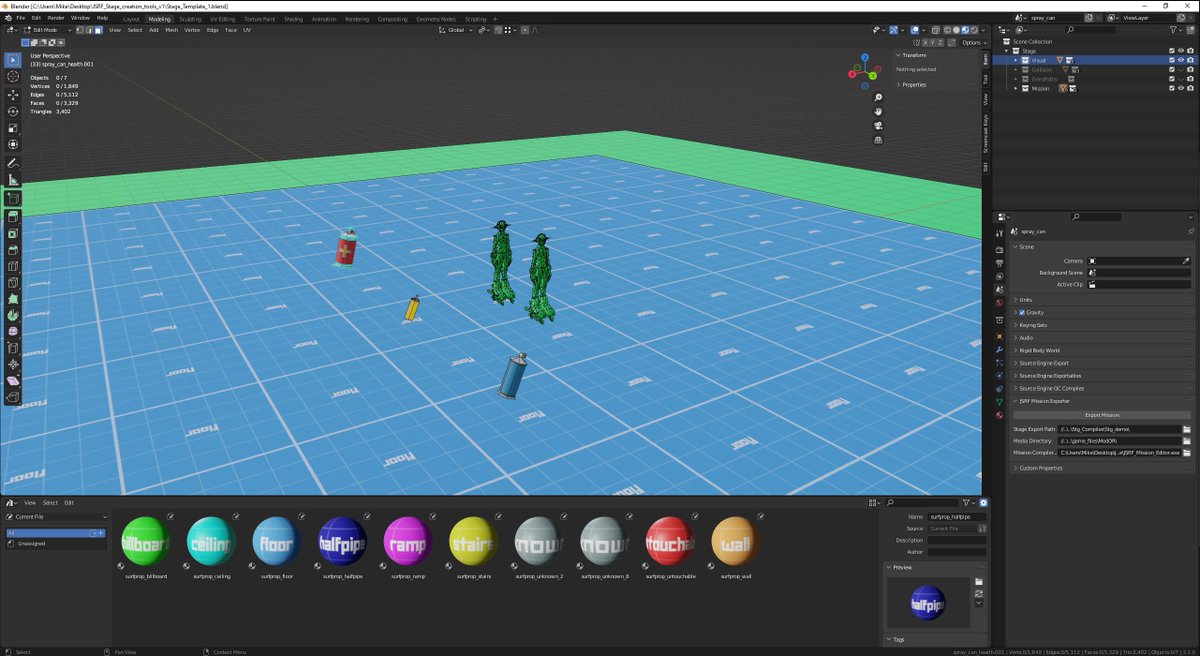1200x656 pixels.
Task: Select the Annotate tool in the left toolbar
Action: [x=13, y=162]
